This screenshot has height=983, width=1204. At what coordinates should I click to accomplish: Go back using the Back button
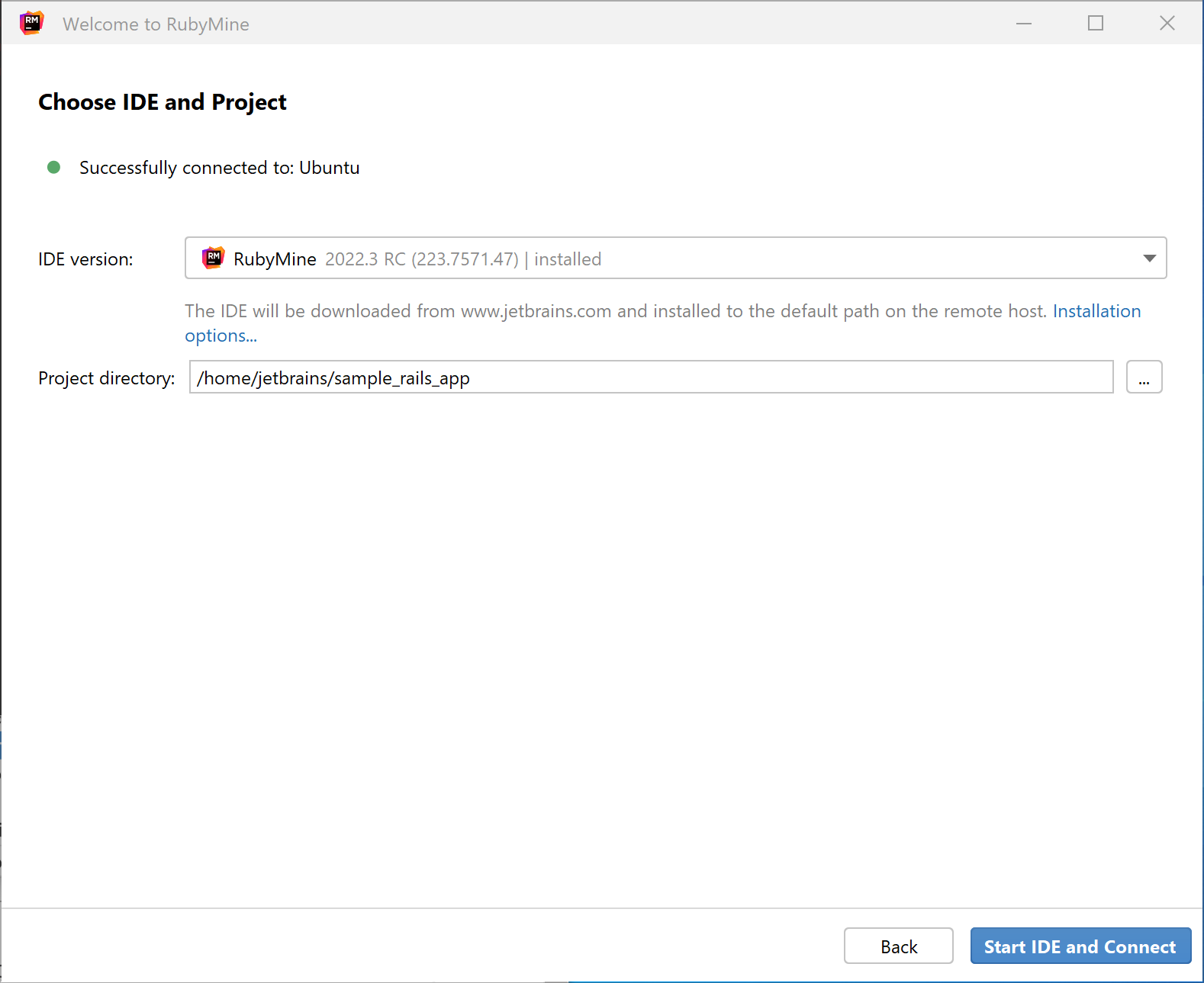[x=898, y=946]
